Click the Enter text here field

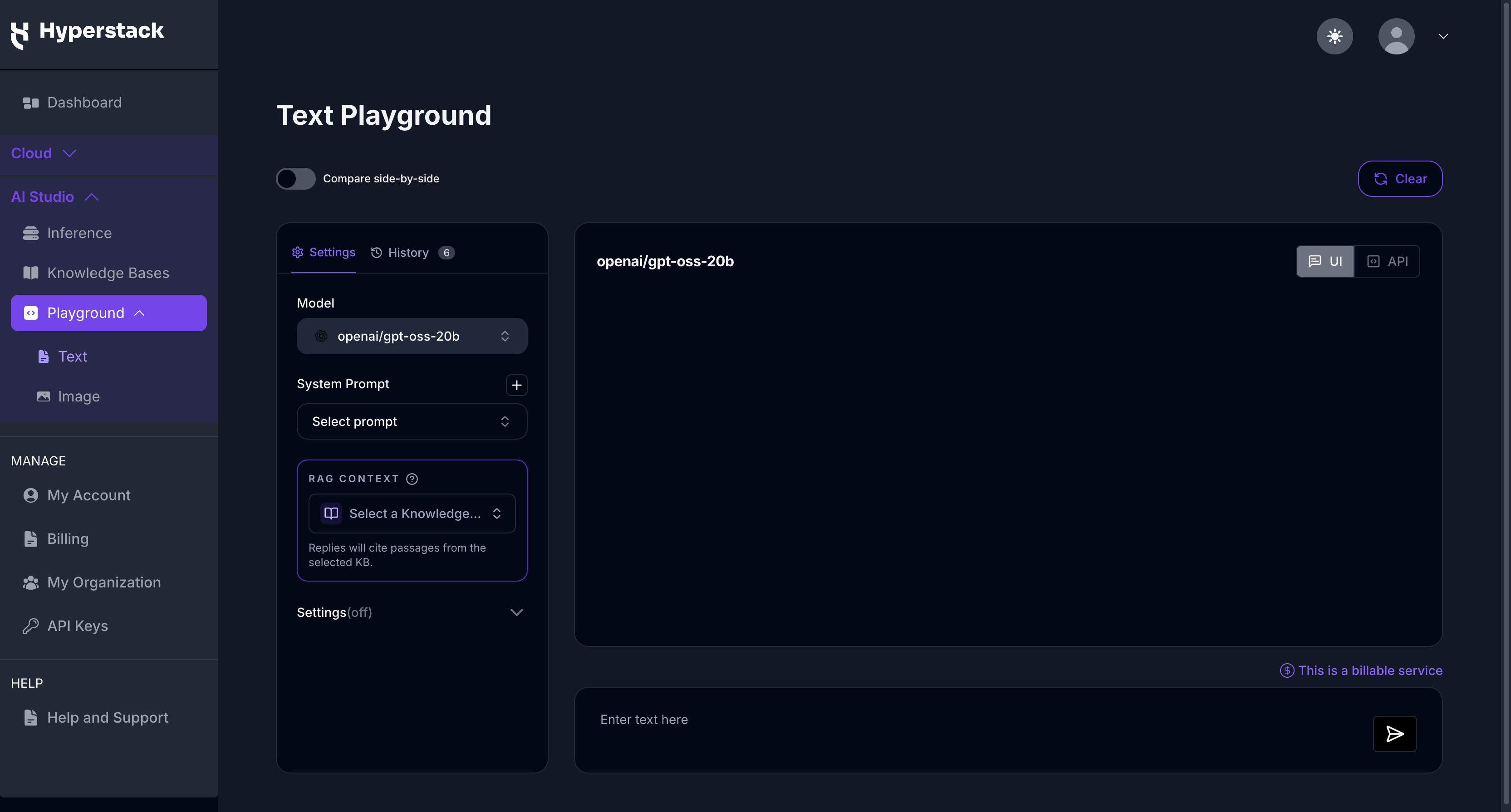pos(974,719)
